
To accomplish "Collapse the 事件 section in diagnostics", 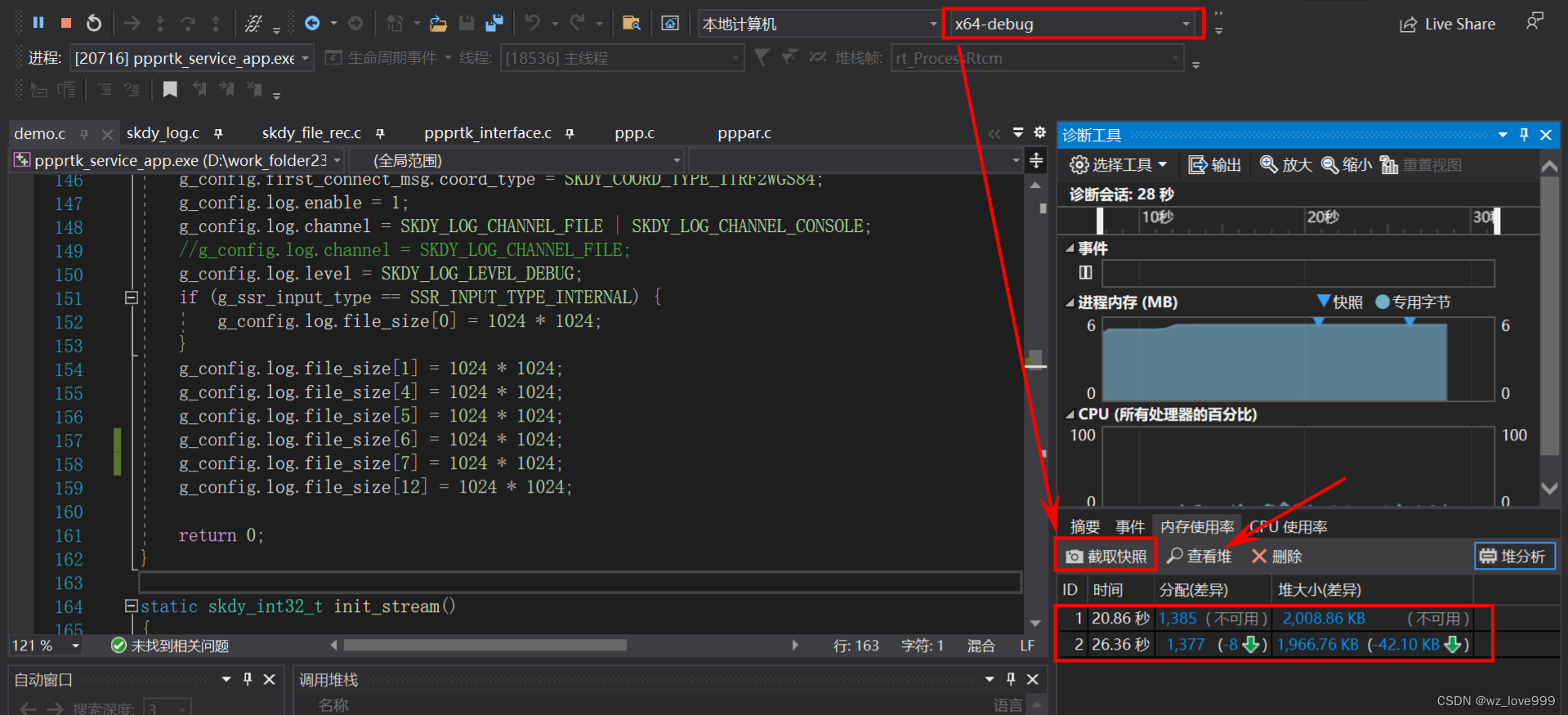I will coord(1070,248).
